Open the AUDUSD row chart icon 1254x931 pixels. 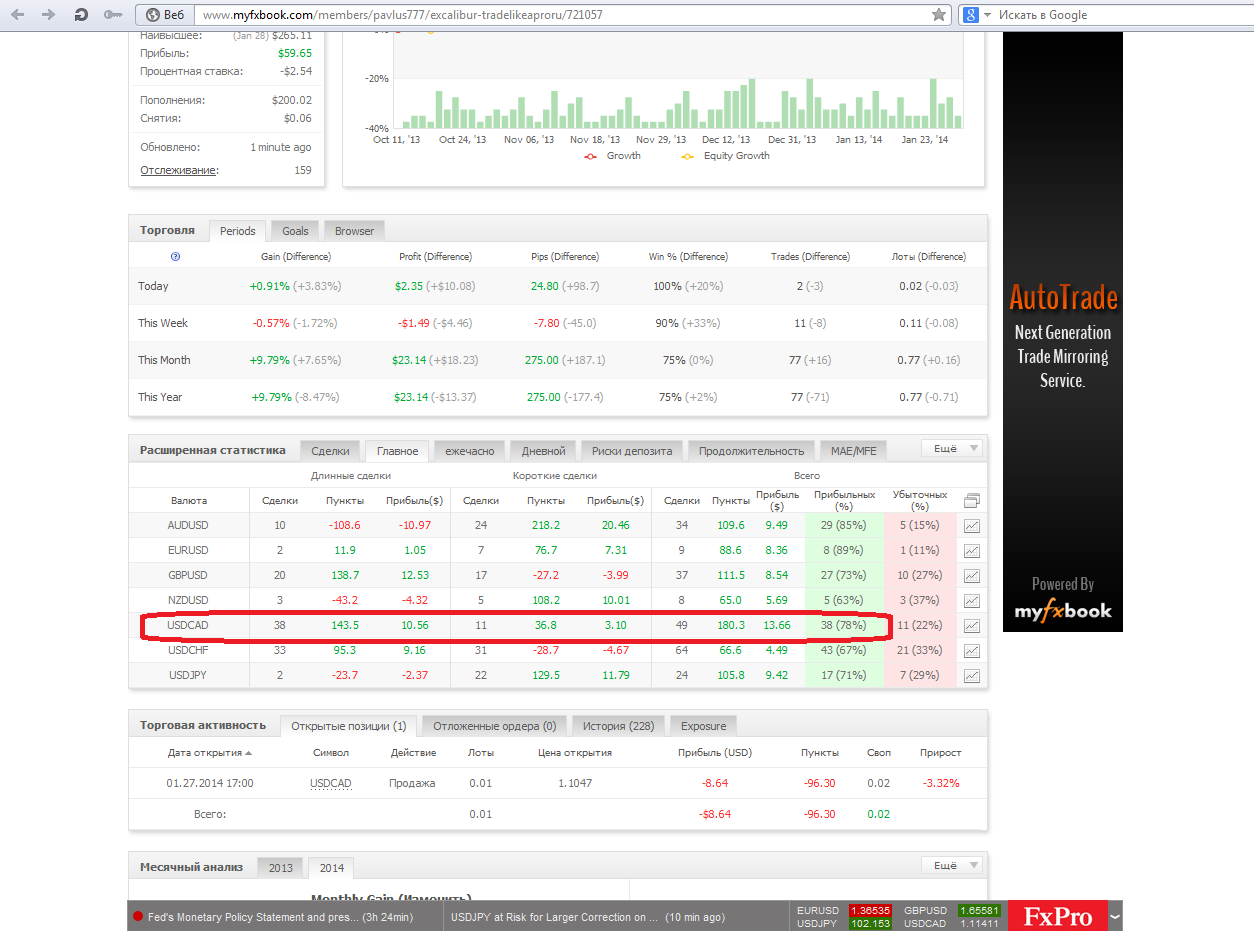pyautogui.click(x=971, y=526)
